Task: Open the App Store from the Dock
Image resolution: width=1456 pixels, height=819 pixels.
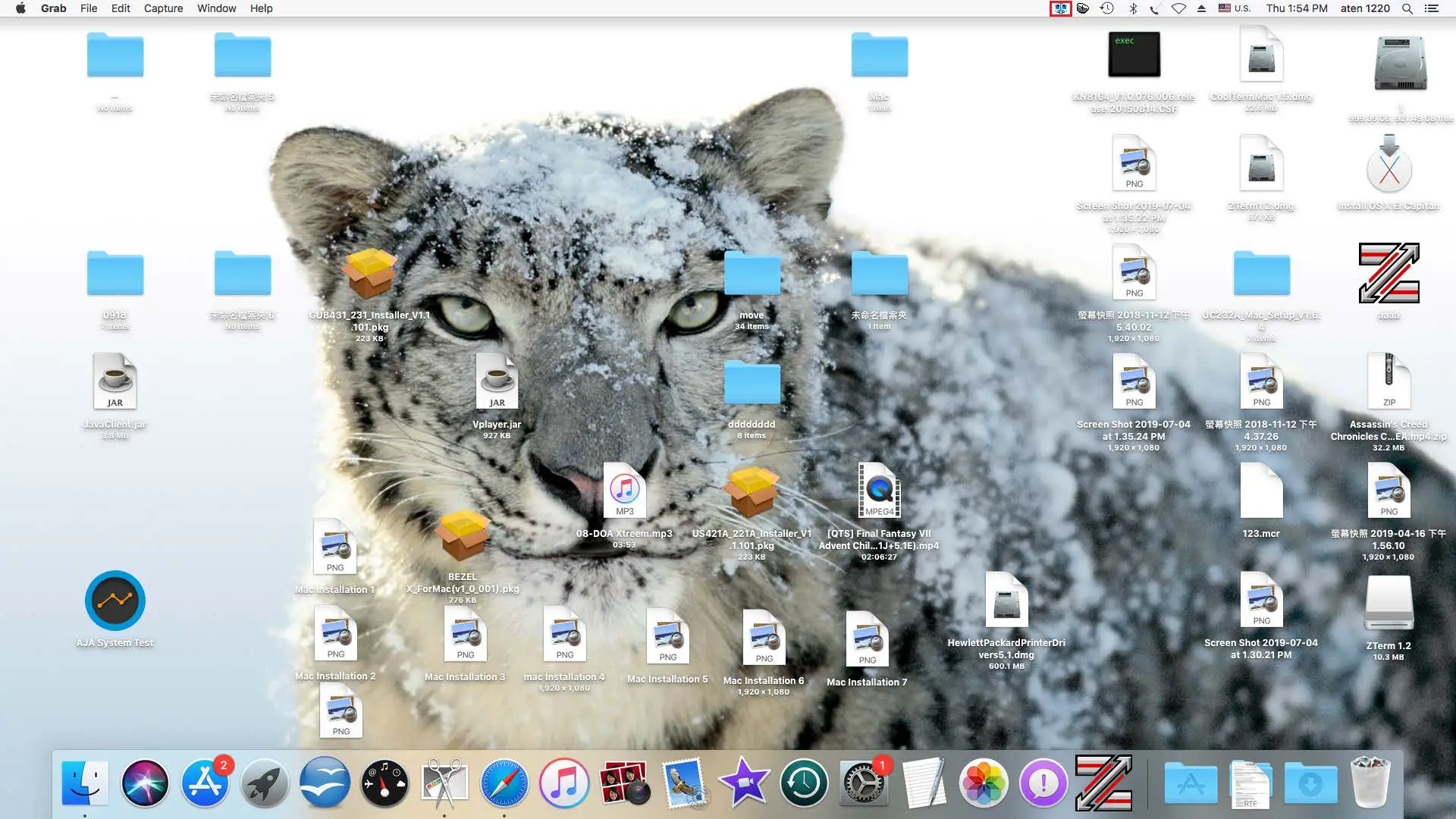Action: tap(205, 783)
